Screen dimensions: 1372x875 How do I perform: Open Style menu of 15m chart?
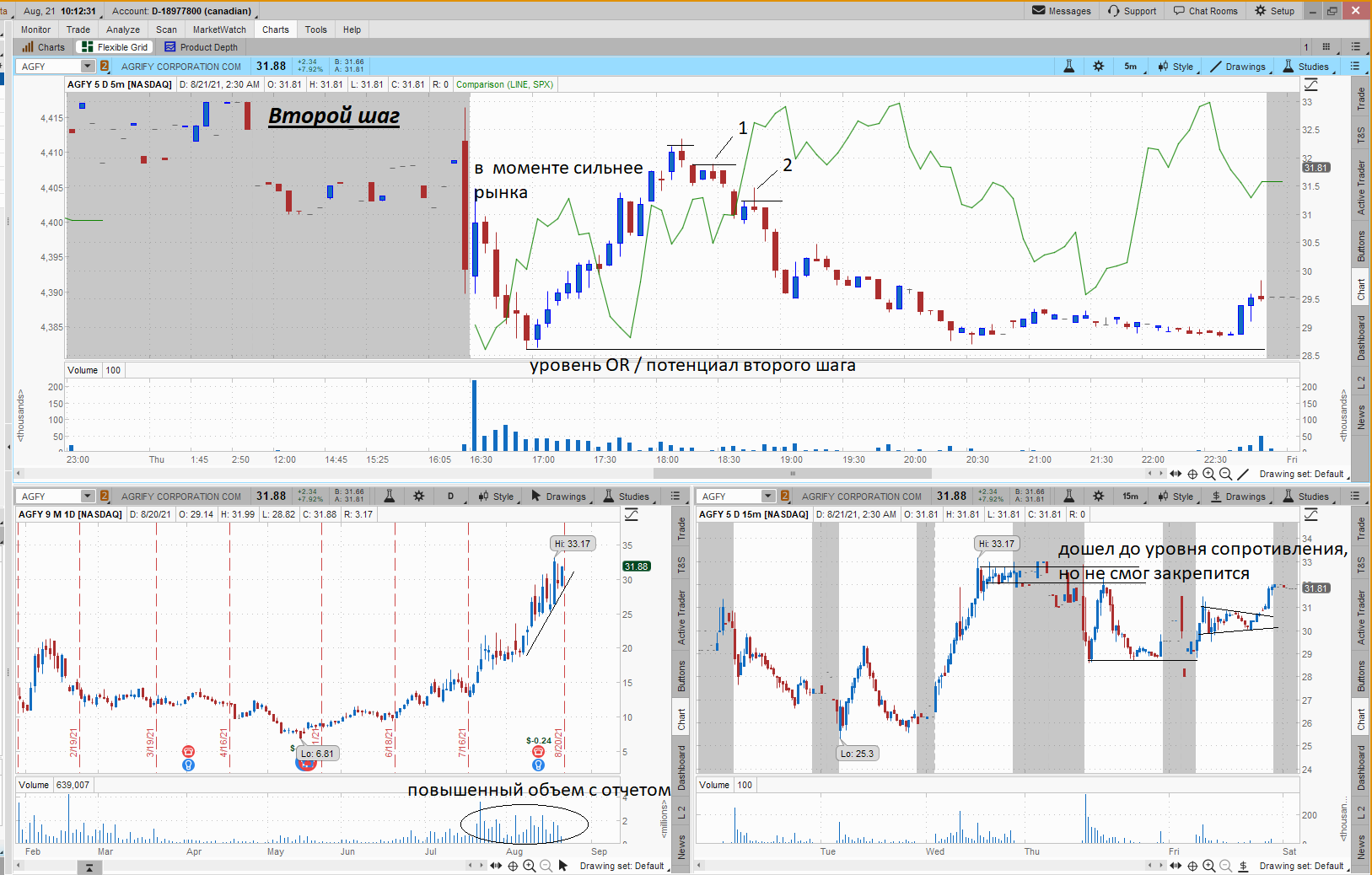pyautogui.click(x=1176, y=497)
